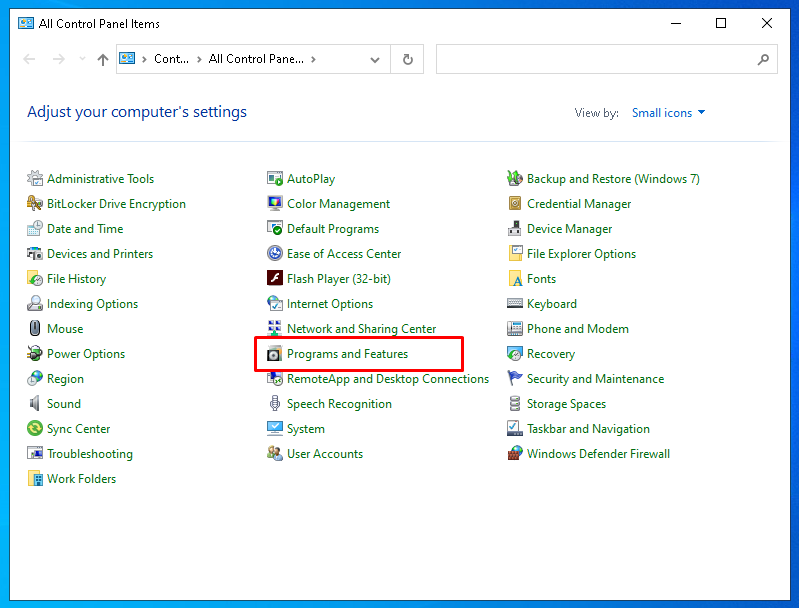Open the Region globe icon
Screen dimensions: 799x608
click(x=35, y=378)
